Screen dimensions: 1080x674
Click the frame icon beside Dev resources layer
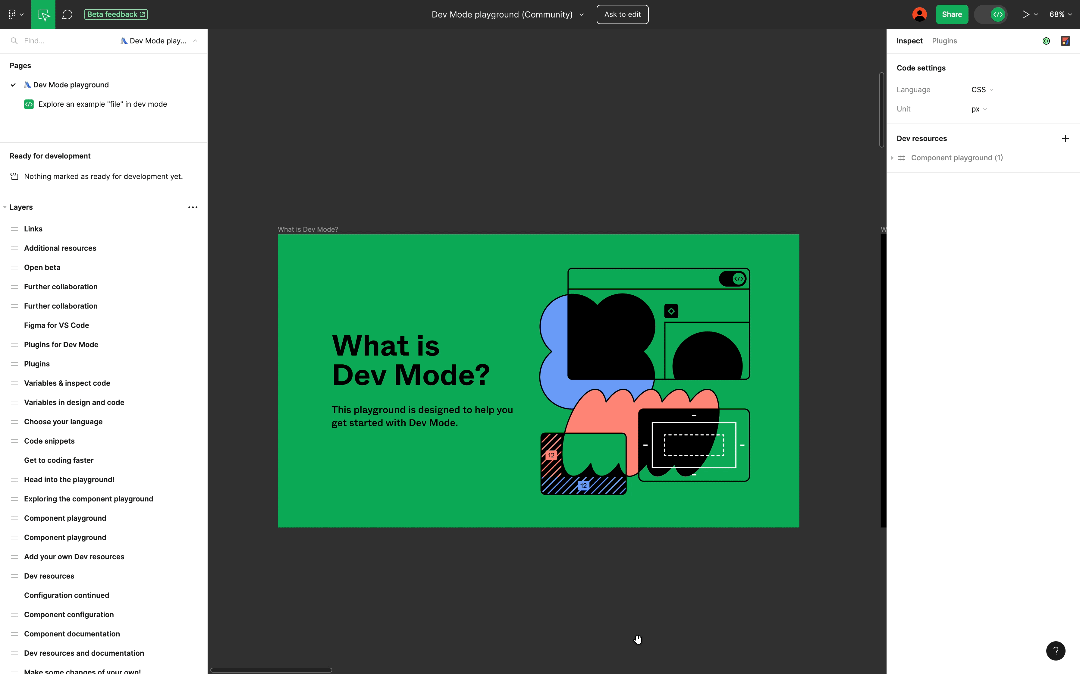click(14, 576)
